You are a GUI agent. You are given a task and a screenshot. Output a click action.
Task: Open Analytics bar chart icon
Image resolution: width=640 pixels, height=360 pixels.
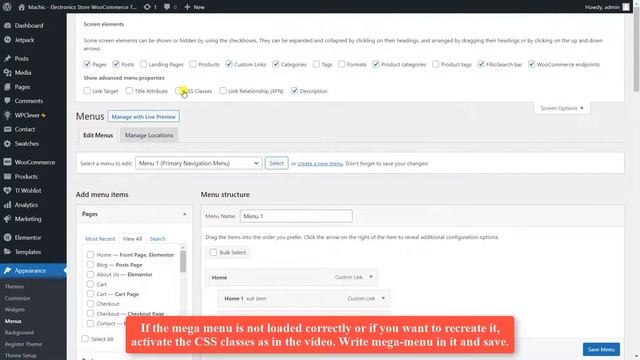tap(7, 205)
